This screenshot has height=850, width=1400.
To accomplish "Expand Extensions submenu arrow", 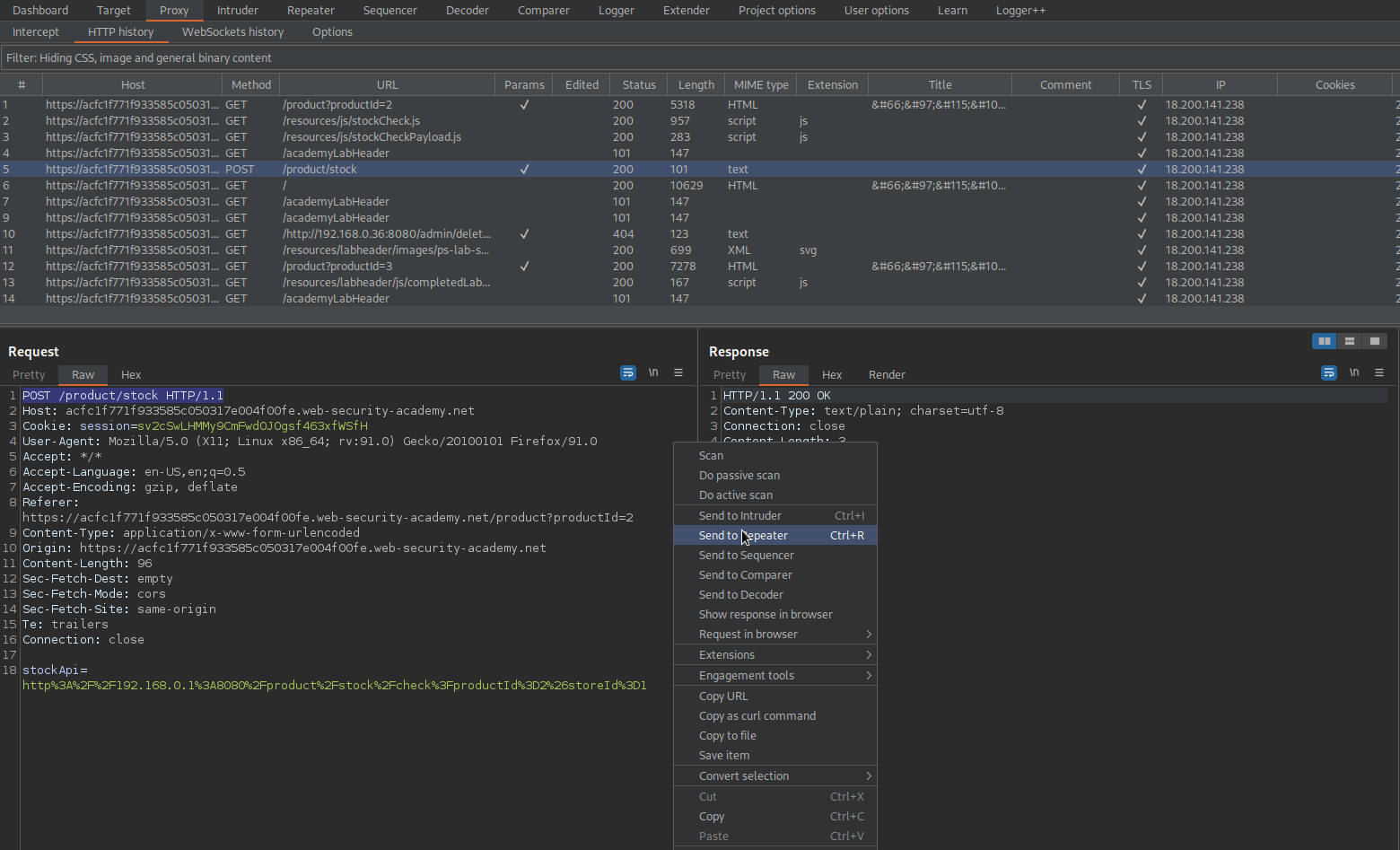I will click(x=868, y=655).
